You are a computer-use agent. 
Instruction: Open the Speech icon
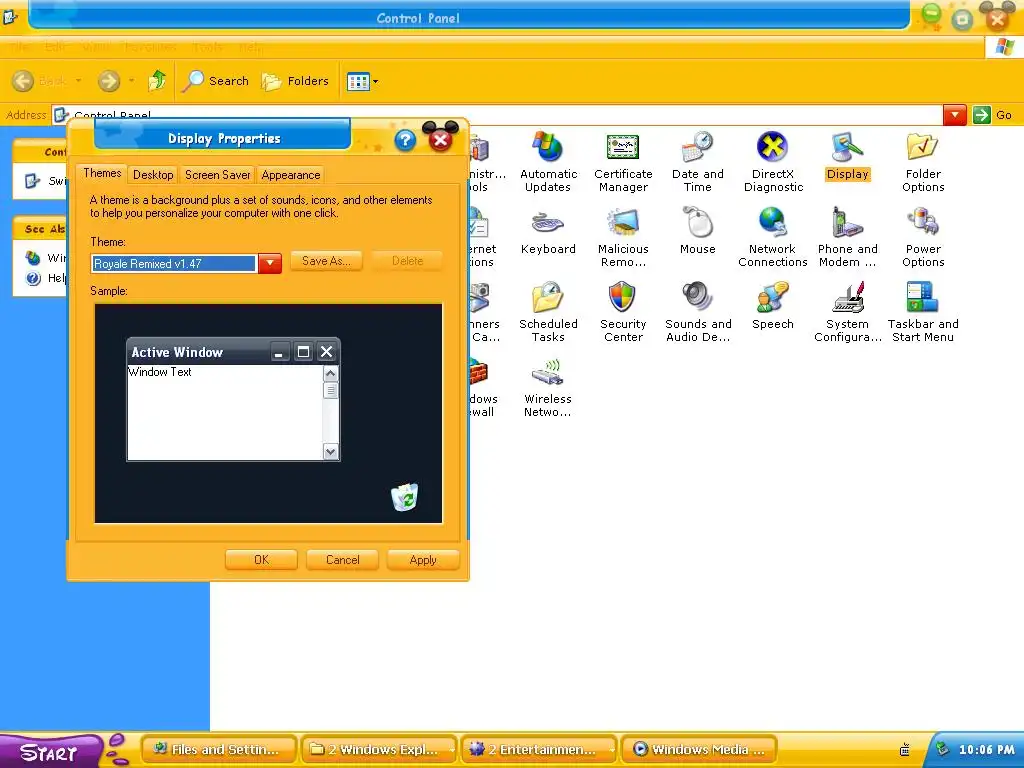click(773, 306)
